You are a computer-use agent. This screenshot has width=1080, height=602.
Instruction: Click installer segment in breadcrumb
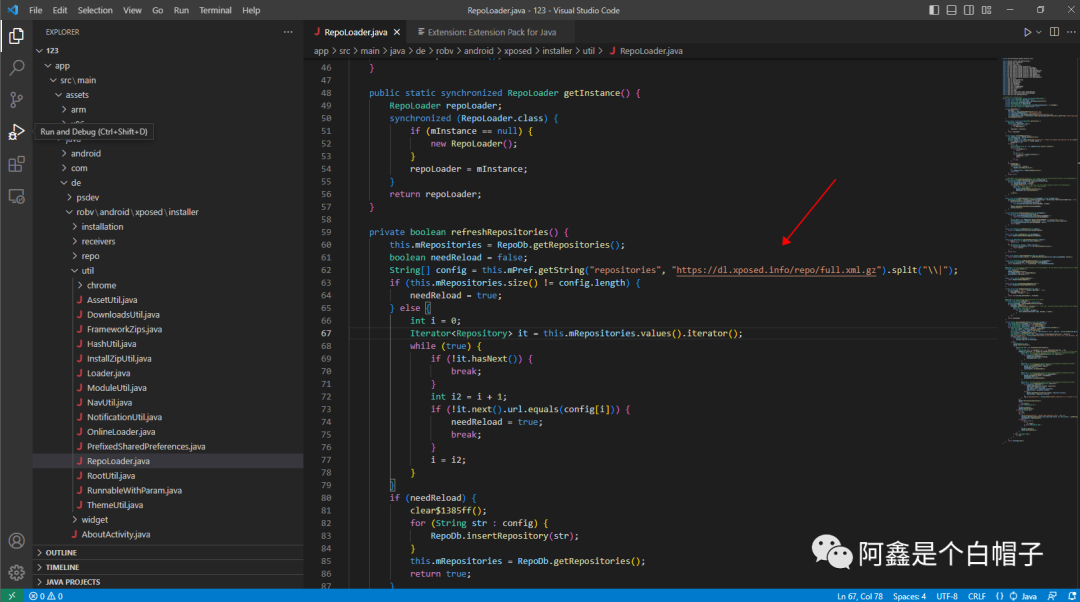tap(557, 51)
